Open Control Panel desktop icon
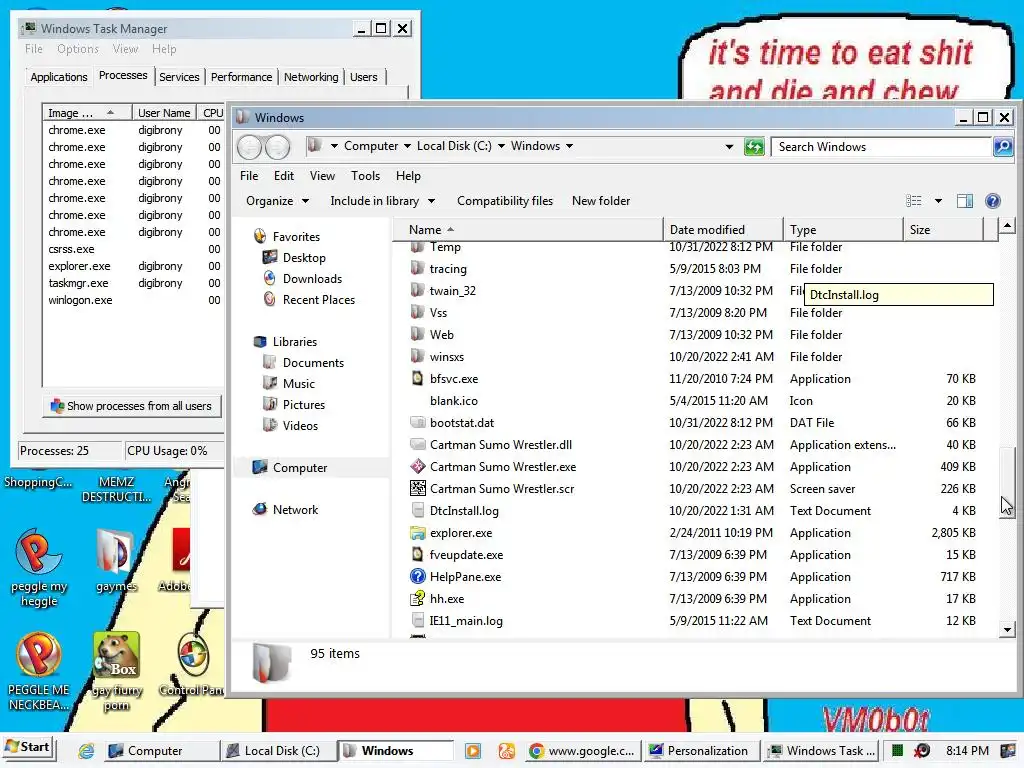 (x=193, y=655)
